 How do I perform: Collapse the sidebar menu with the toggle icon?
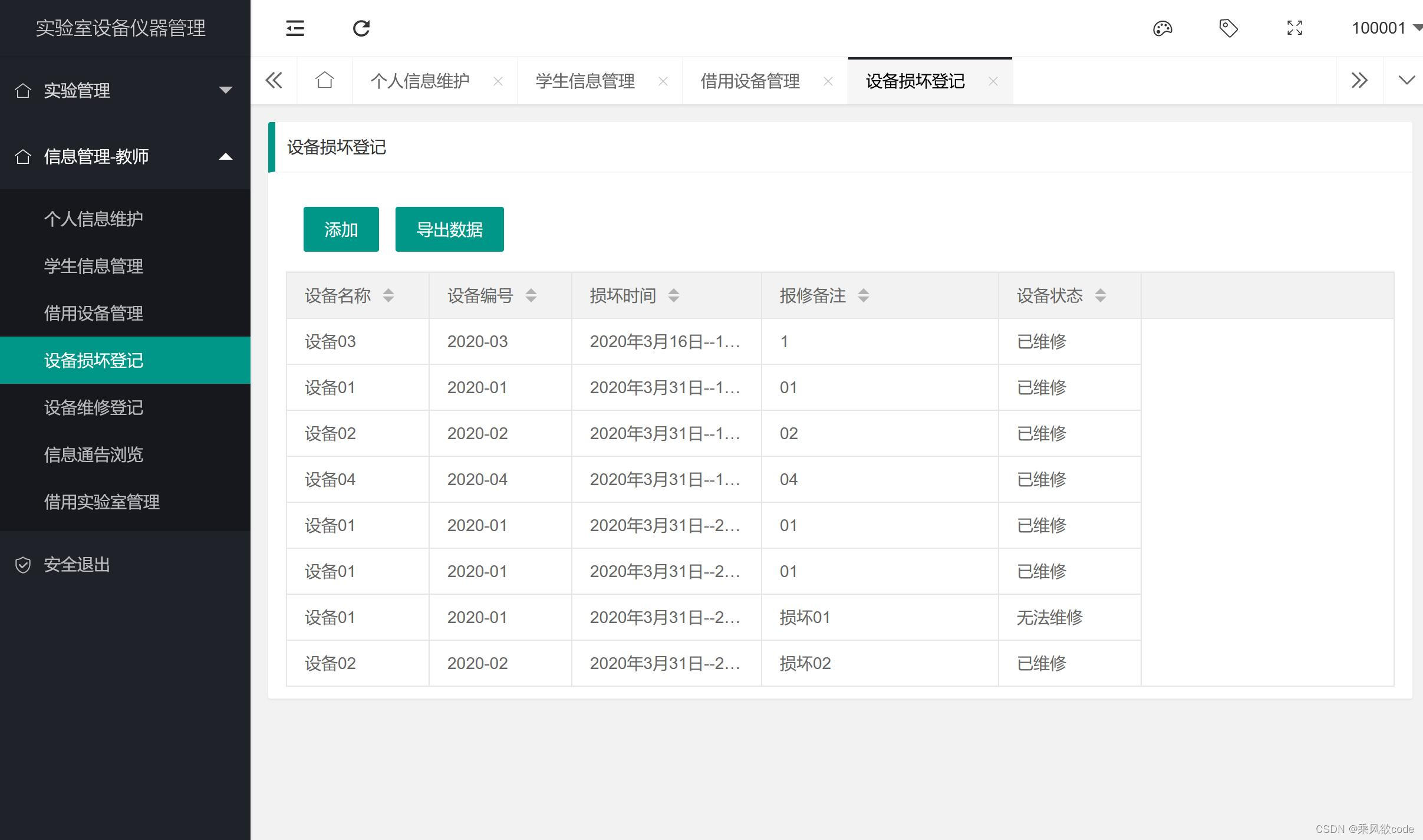pos(295,28)
